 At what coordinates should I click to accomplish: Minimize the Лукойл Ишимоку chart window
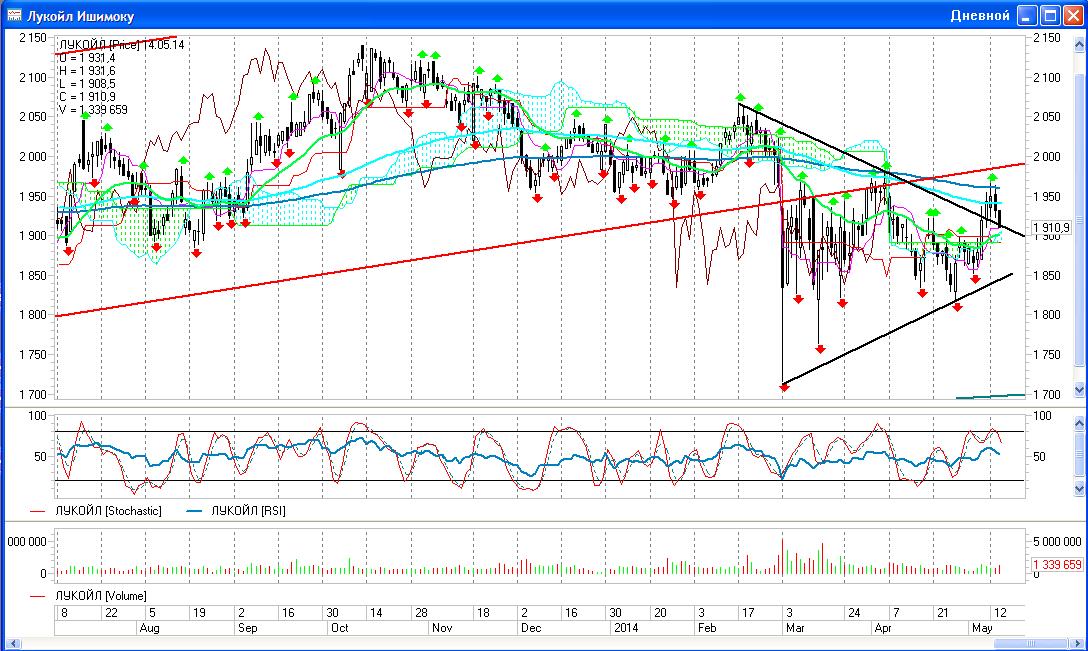[x=1028, y=15]
